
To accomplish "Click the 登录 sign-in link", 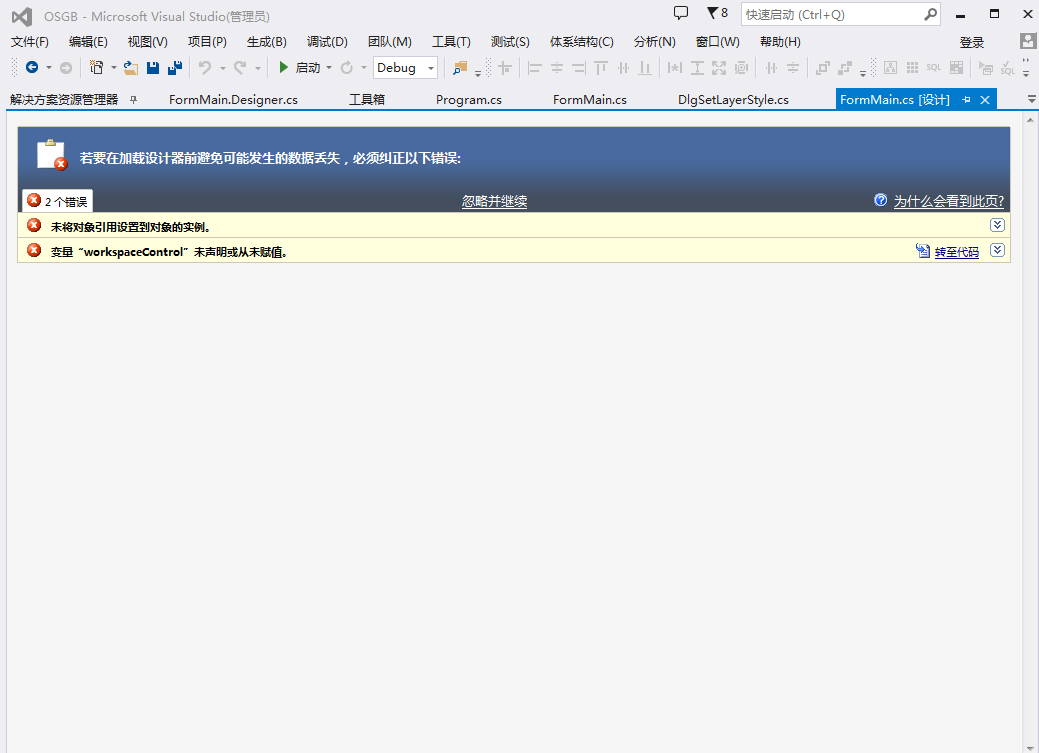I will coord(971,42).
